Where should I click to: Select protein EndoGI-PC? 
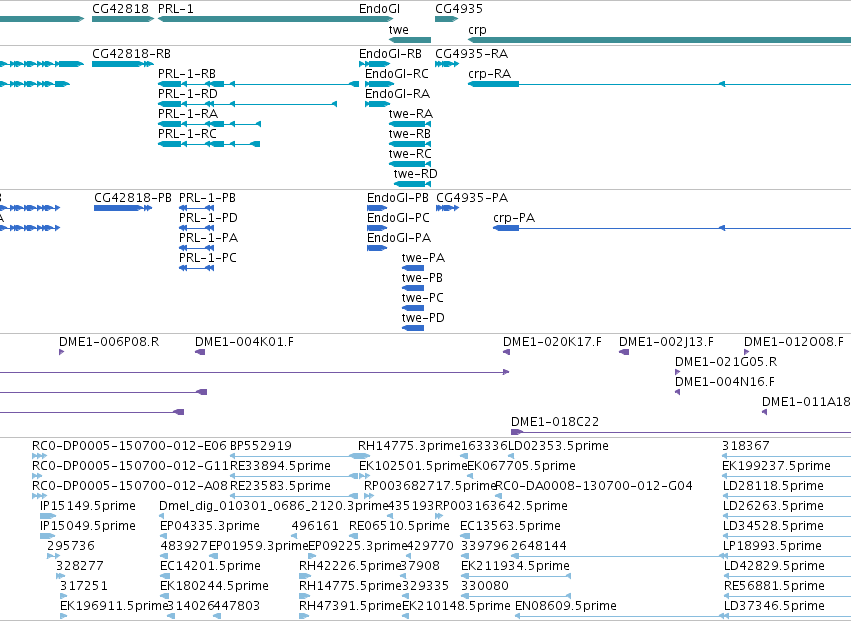click(x=377, y=228)
